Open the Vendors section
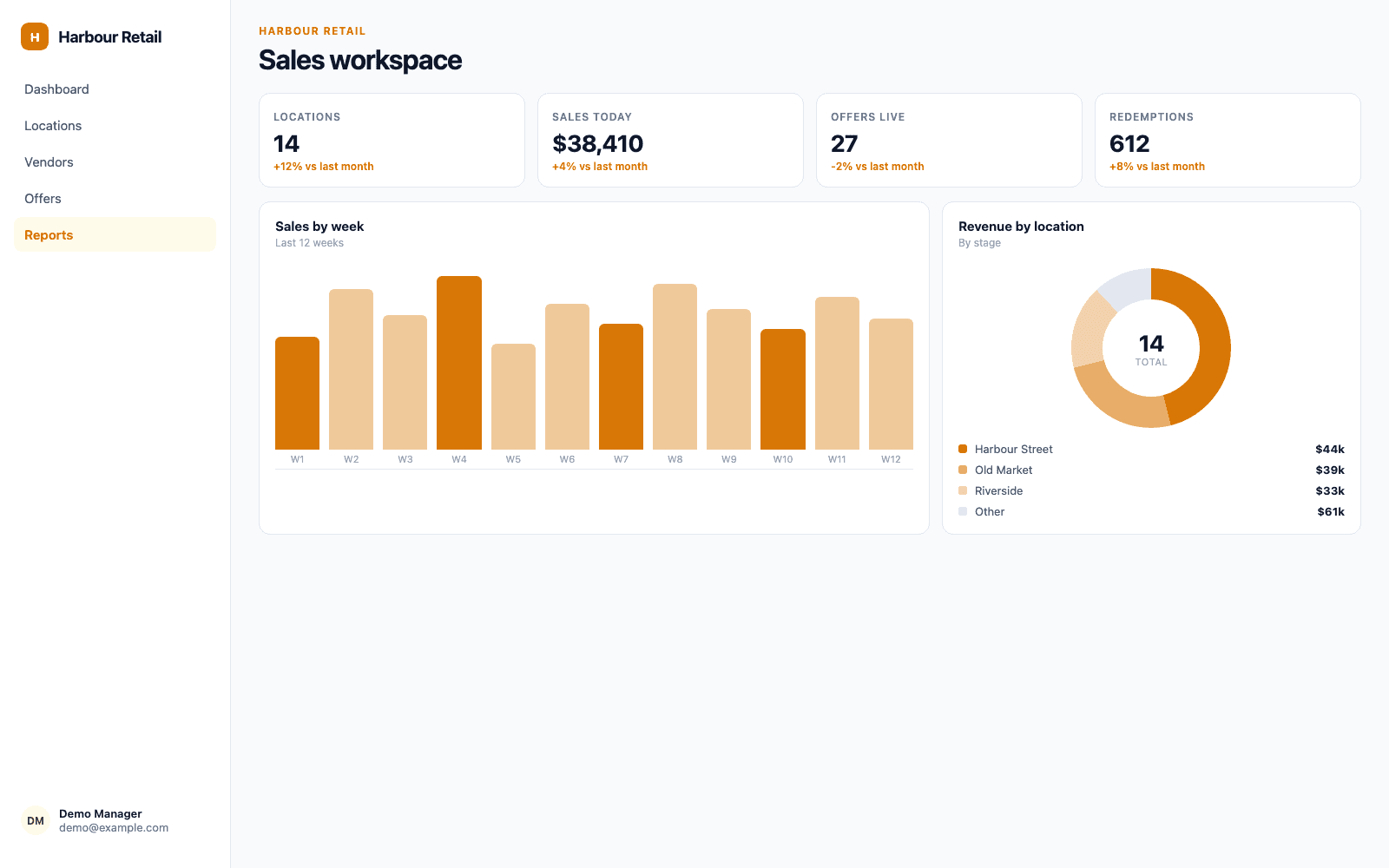This screenshot has width=1389, height=868. click(x=115, y=162)
